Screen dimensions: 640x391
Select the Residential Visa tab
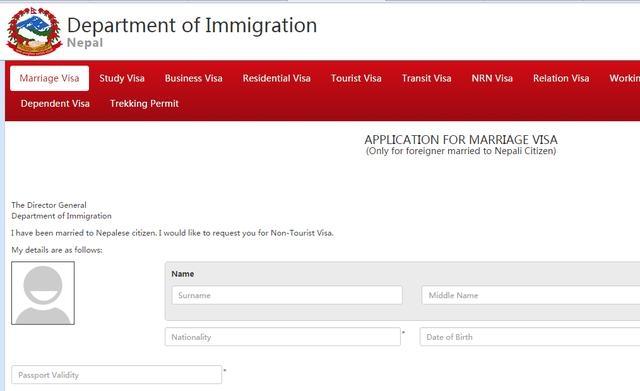[276, 78]
